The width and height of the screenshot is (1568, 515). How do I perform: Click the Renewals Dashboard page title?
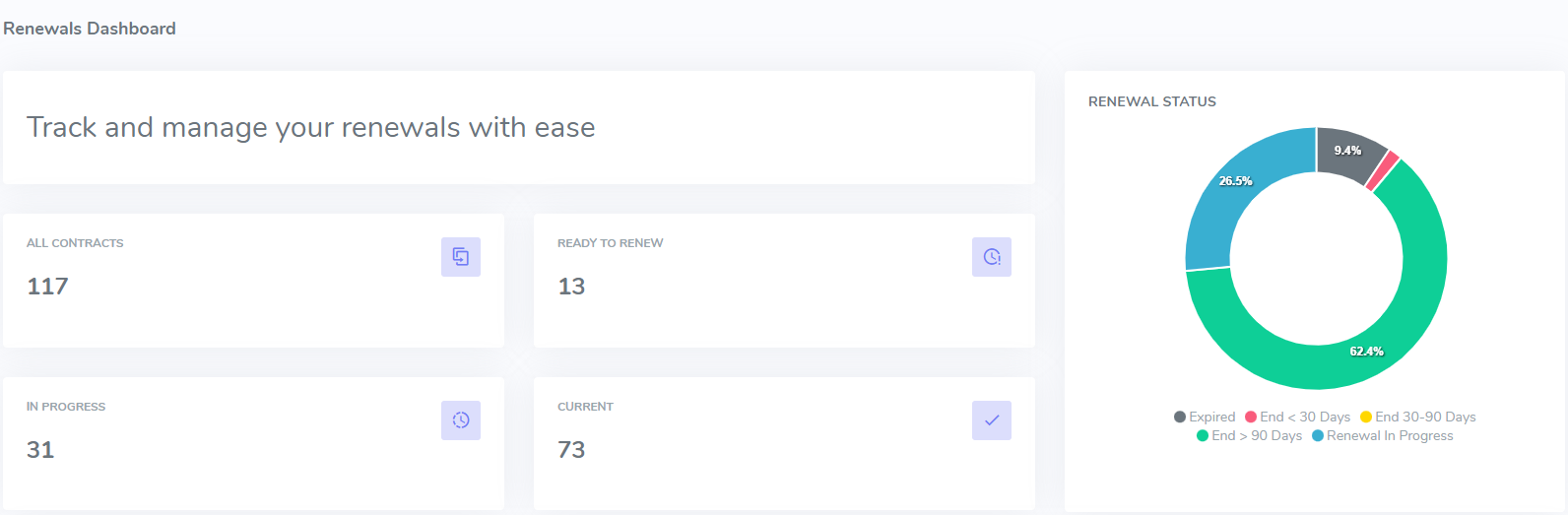tap(90, 29)
